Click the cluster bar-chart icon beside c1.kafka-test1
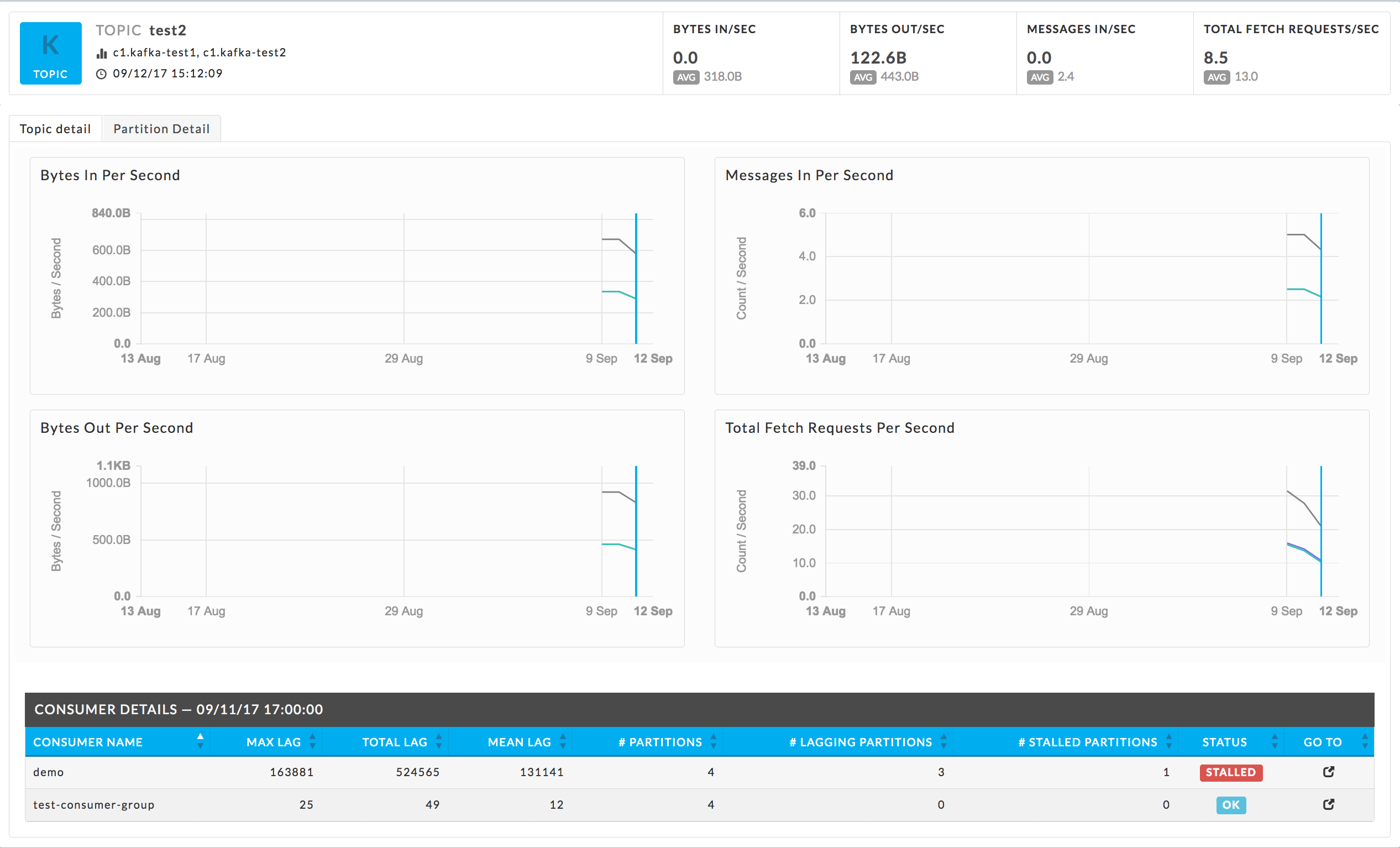The height and width of the screenshot is (848, 1400). [102, 54]
